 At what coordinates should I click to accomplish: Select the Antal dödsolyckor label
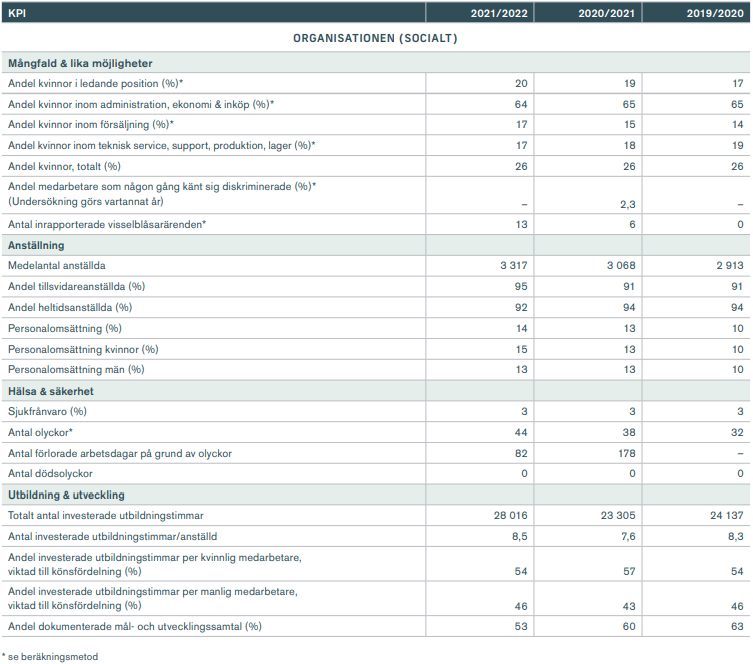(x=50, y=474)
